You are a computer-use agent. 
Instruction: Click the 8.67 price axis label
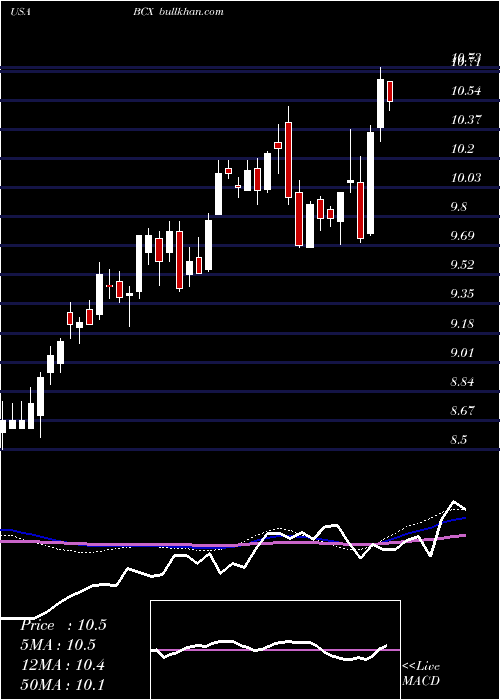(x=462, y=410)
